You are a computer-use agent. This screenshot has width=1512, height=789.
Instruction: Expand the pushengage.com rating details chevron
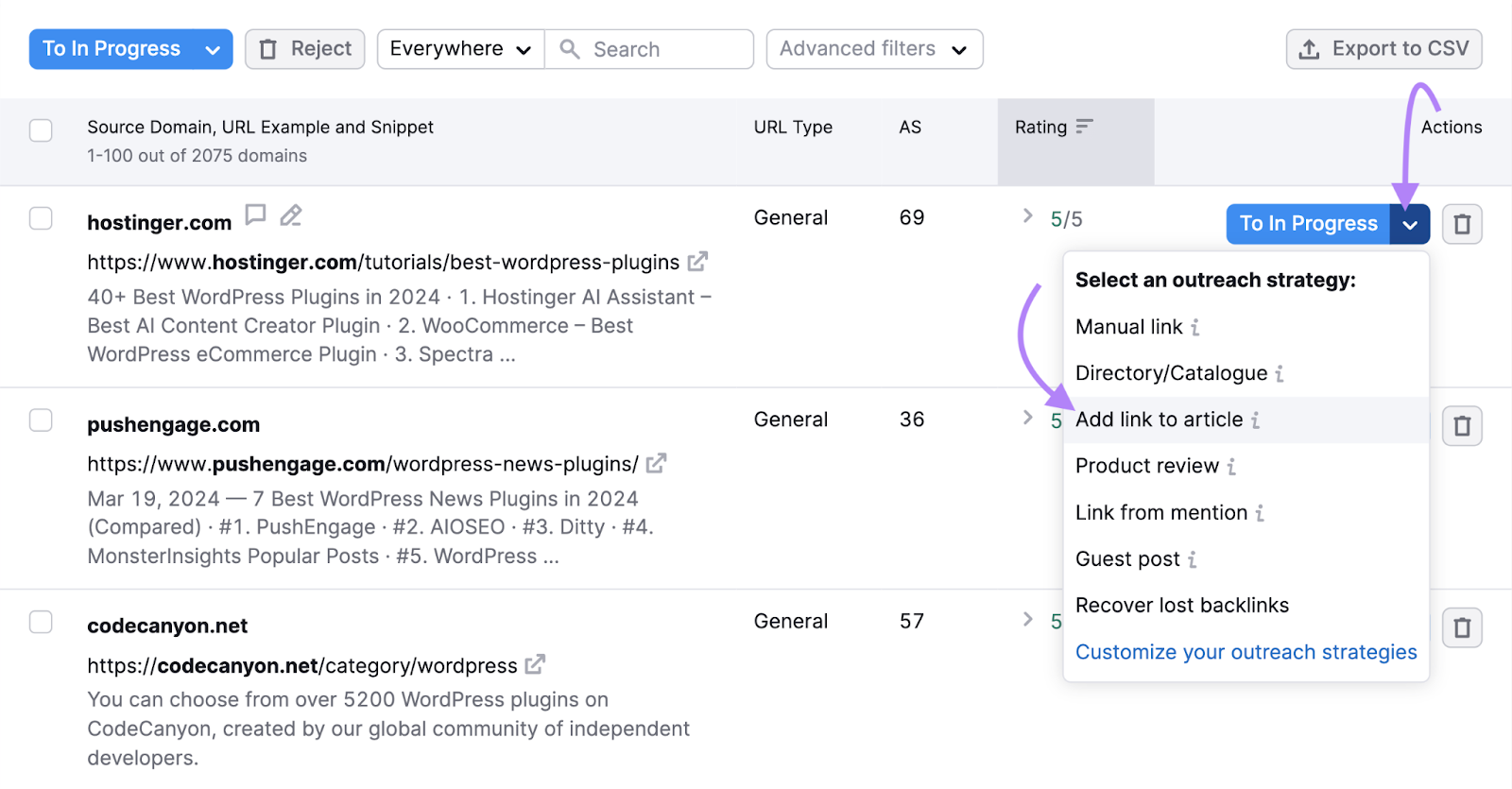point(1027,418)
